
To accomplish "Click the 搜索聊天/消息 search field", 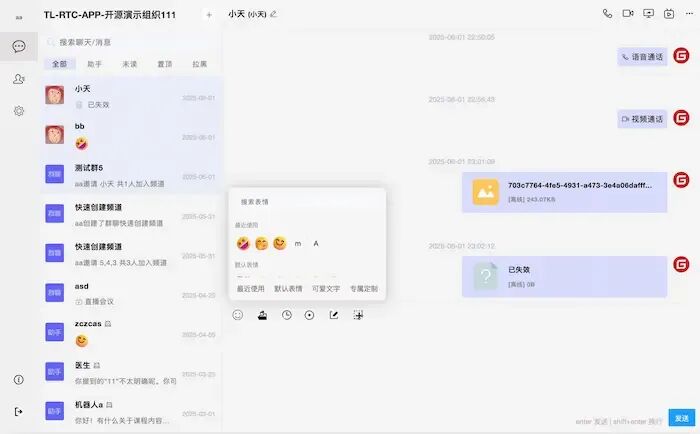I will pos(129,42).
